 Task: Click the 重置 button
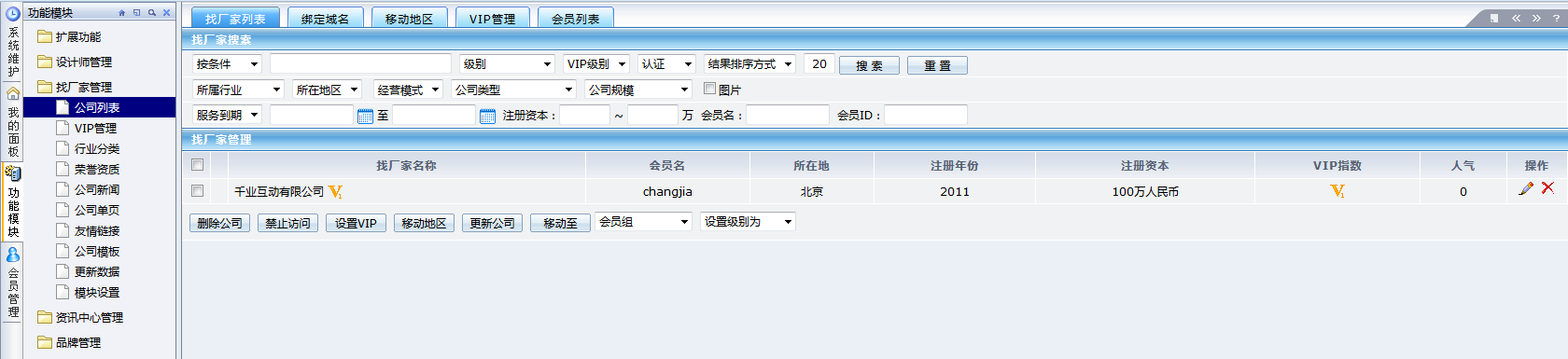click(937, 65)
